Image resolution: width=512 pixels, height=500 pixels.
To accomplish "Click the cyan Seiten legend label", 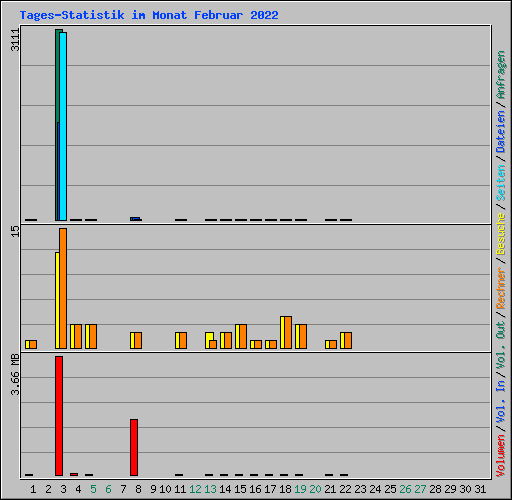I will (x=501, y=182).
